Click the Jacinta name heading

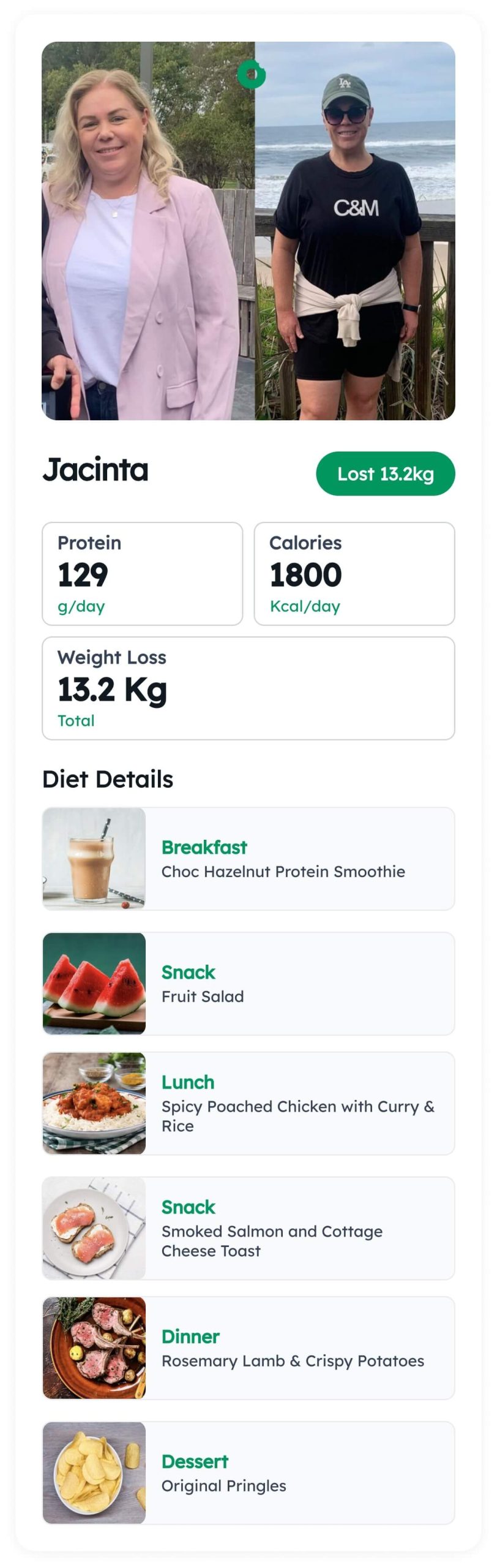(95, 470)
